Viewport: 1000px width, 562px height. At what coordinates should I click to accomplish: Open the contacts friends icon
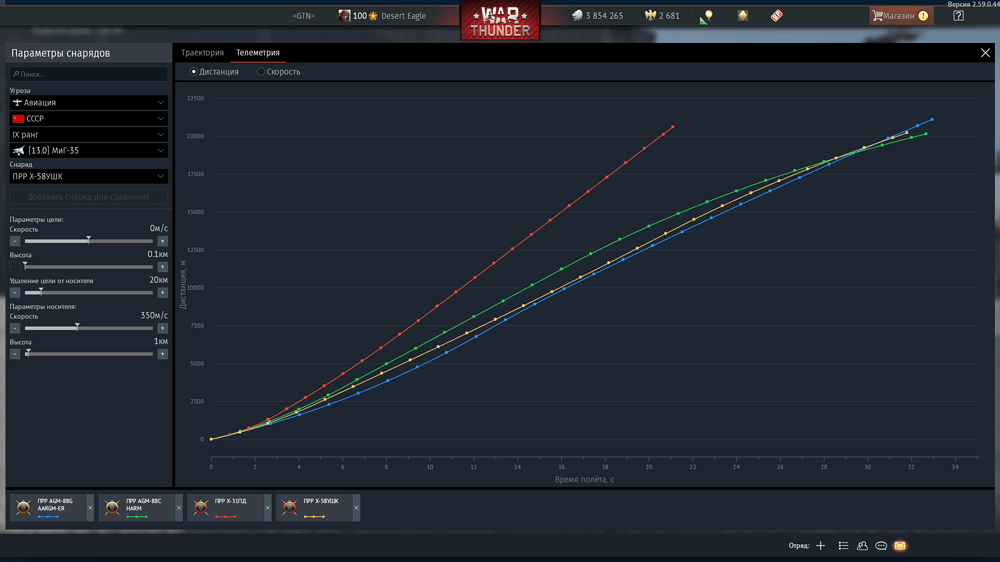pyautogui.click(x=862, y=545)
